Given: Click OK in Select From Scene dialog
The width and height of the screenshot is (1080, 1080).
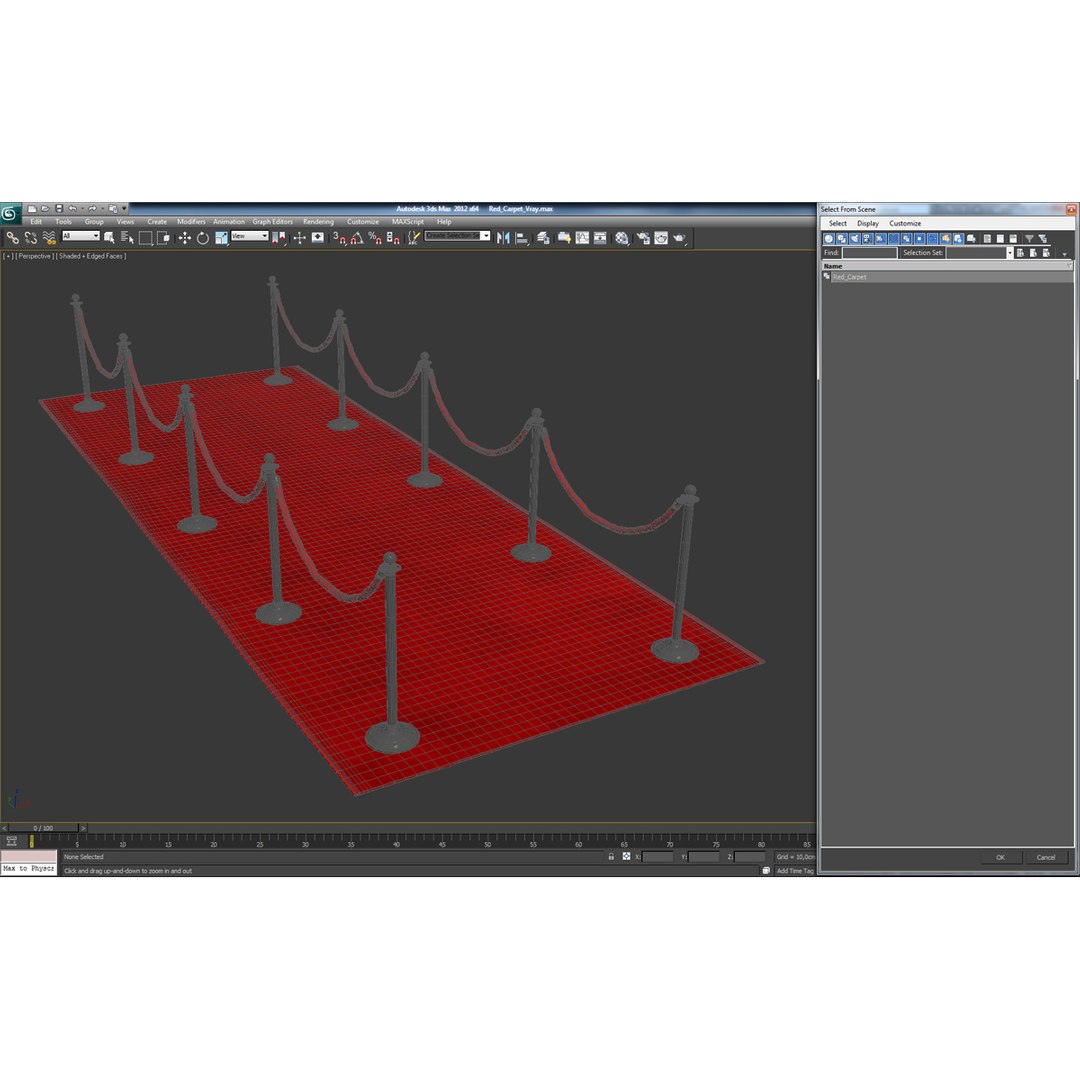Looking at the screenshot, I should (1000, 858).
